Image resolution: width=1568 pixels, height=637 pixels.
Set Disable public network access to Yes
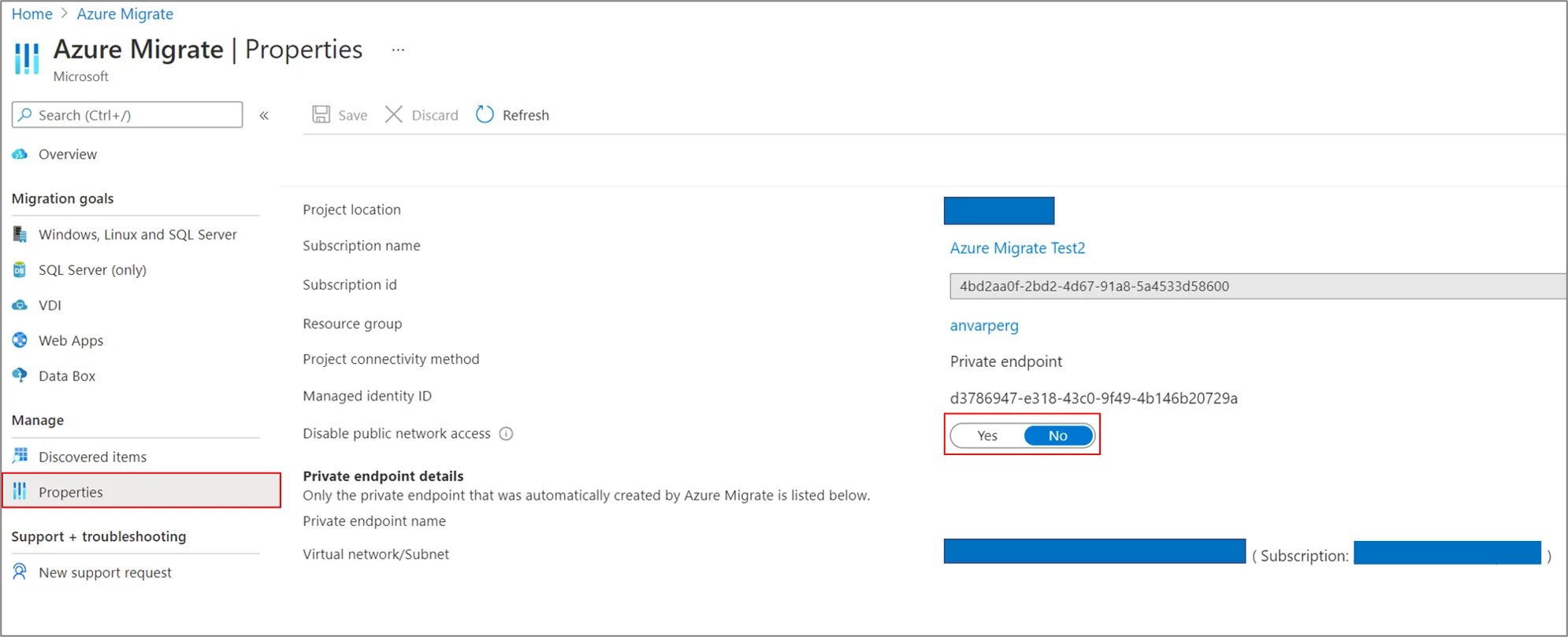tap(987, 435)
